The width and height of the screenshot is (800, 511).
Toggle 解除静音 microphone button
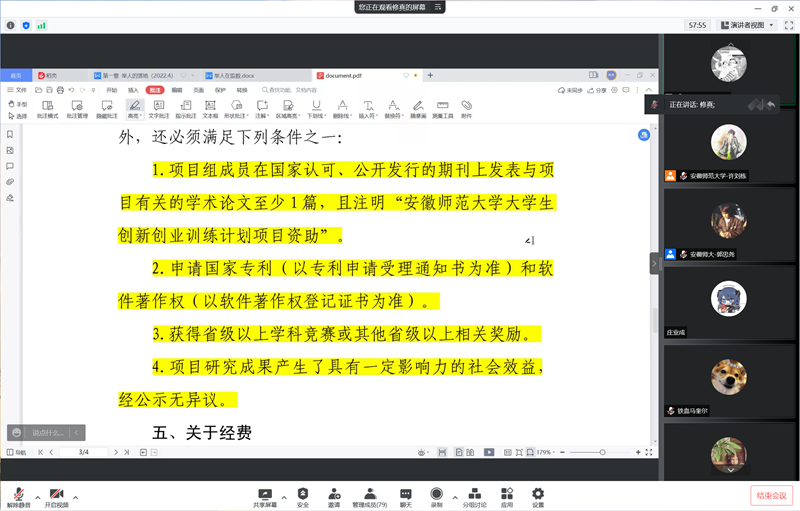pos(18,496)
